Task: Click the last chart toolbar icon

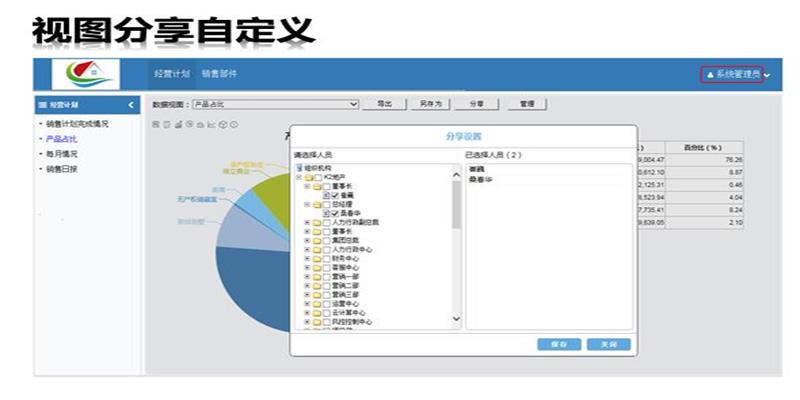Action: 234,125
